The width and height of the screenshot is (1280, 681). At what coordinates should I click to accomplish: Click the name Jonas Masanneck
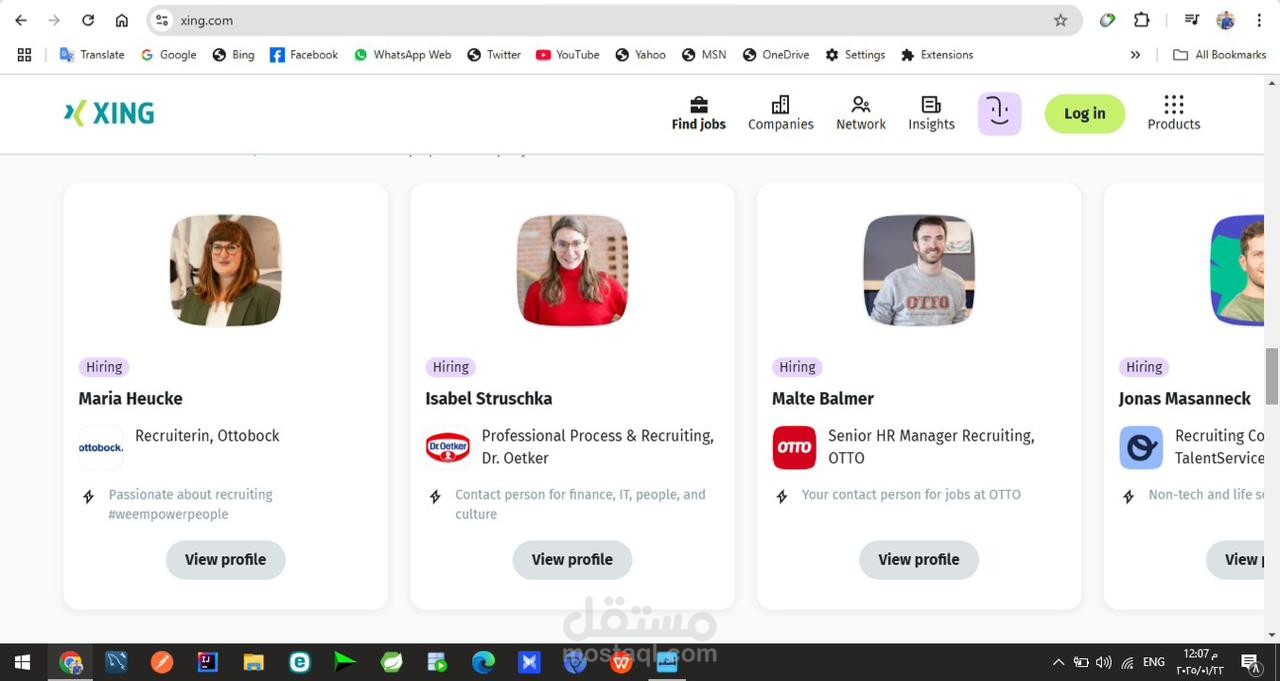(x=1185, y=398)
